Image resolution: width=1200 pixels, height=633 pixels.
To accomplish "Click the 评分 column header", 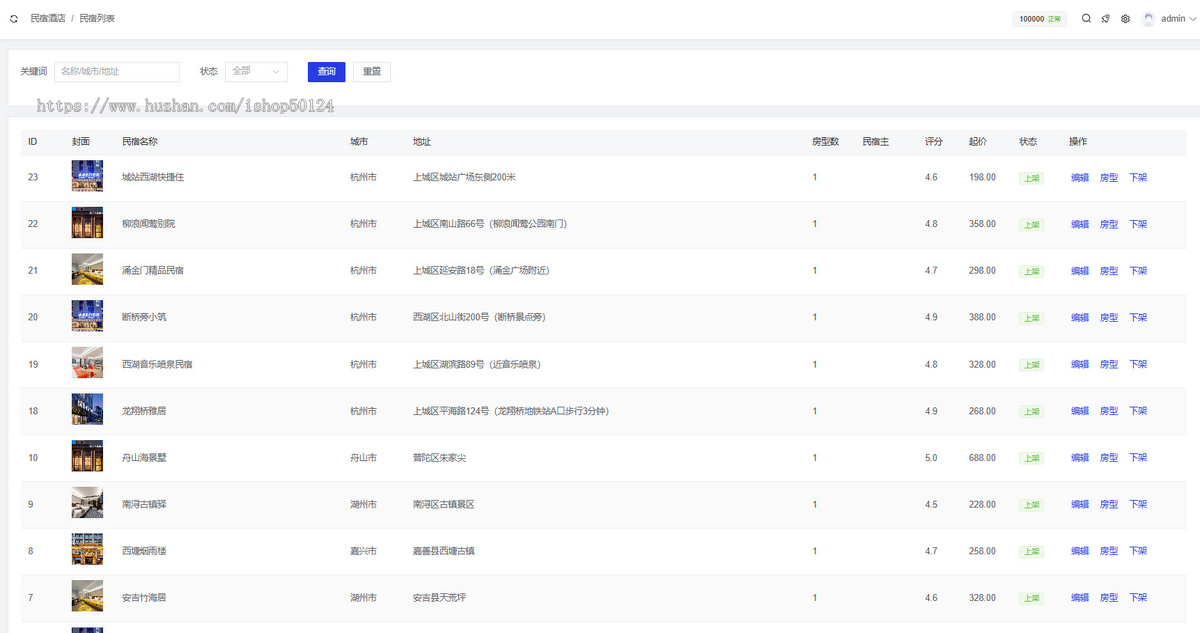I will (x=934, y=142).
